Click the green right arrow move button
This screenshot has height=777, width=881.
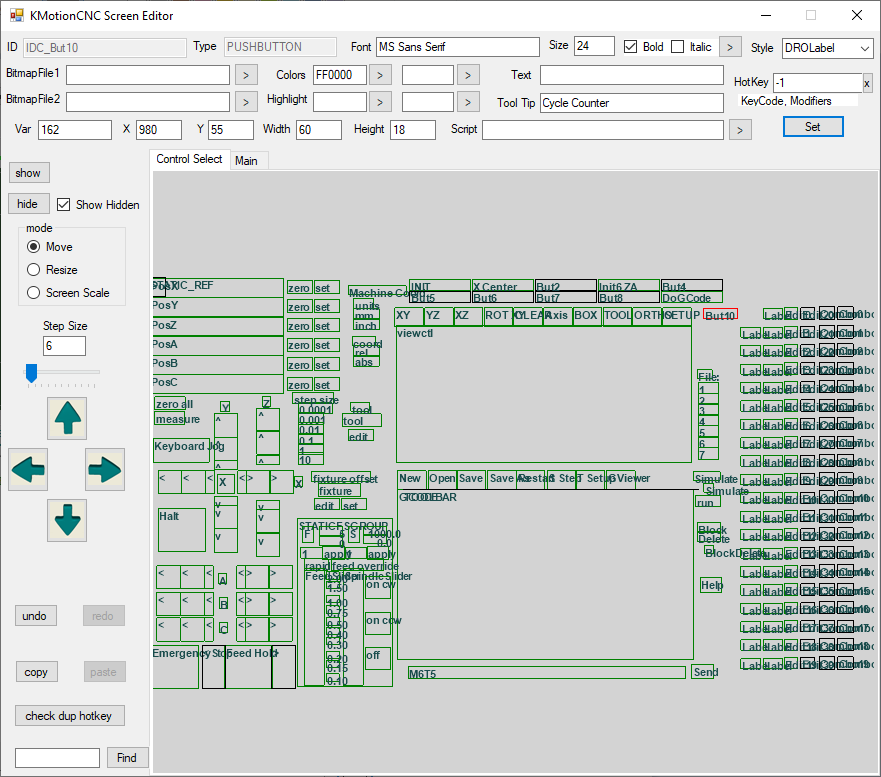tap(105, 469)
